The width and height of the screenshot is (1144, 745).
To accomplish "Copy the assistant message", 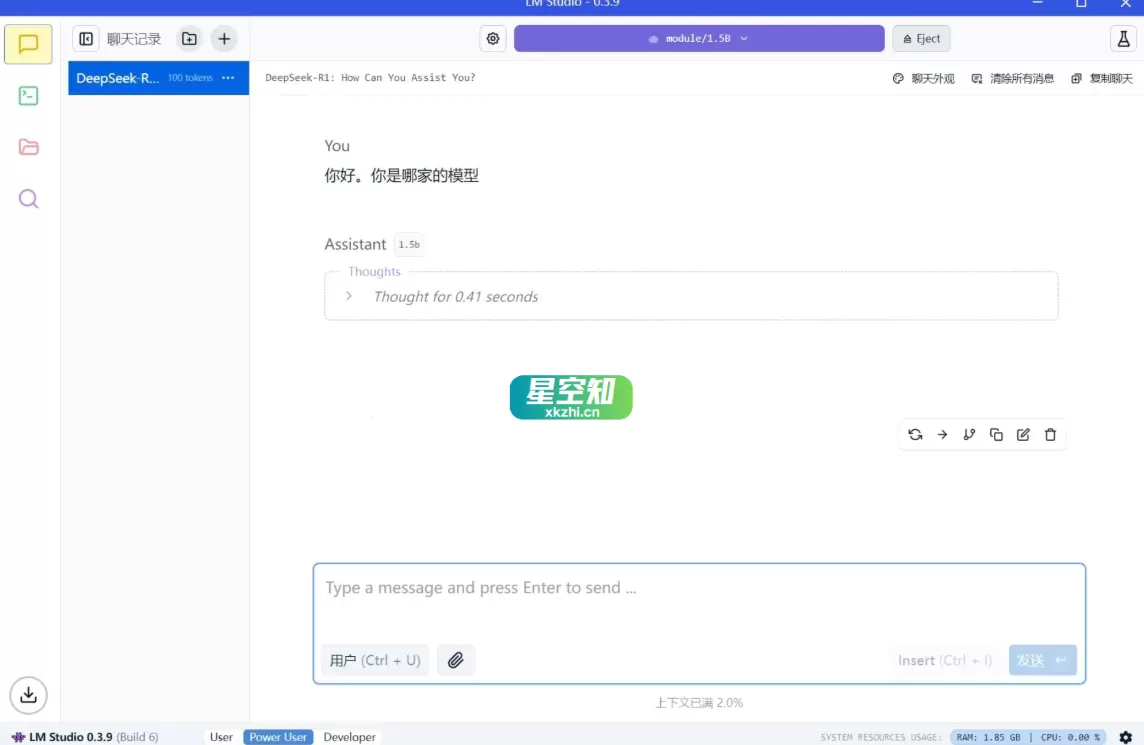I will pos(996,434).
